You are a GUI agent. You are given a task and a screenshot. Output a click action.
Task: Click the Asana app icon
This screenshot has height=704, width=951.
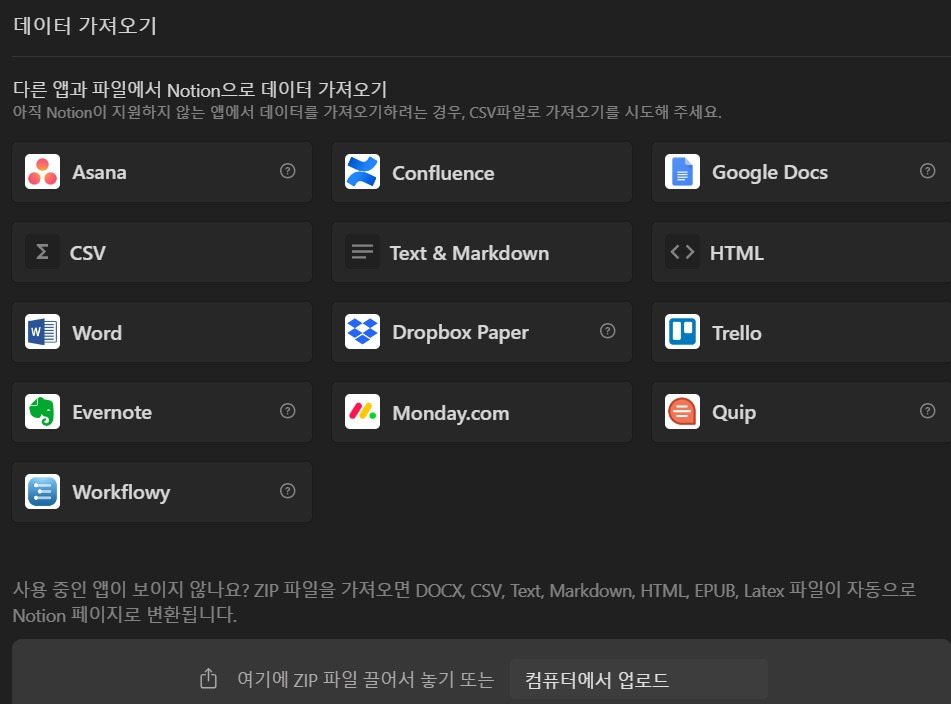click(42, 172)
